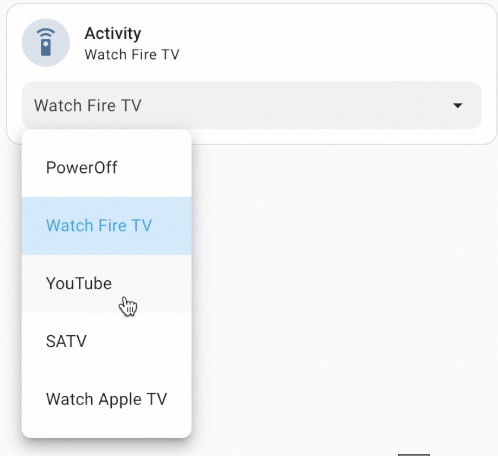498x456 pixels.
Task: Pick SATV from the activity options
Action: tap(107, 341)
